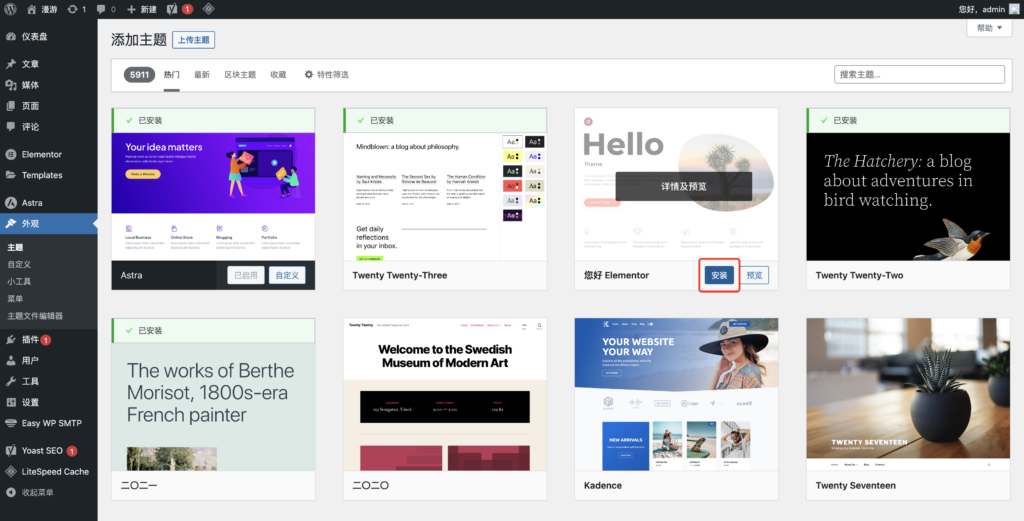This screenshot has width=1024, height=521.
Task: Open 仪表盘 dashboard icon
Action: [10, 37]
